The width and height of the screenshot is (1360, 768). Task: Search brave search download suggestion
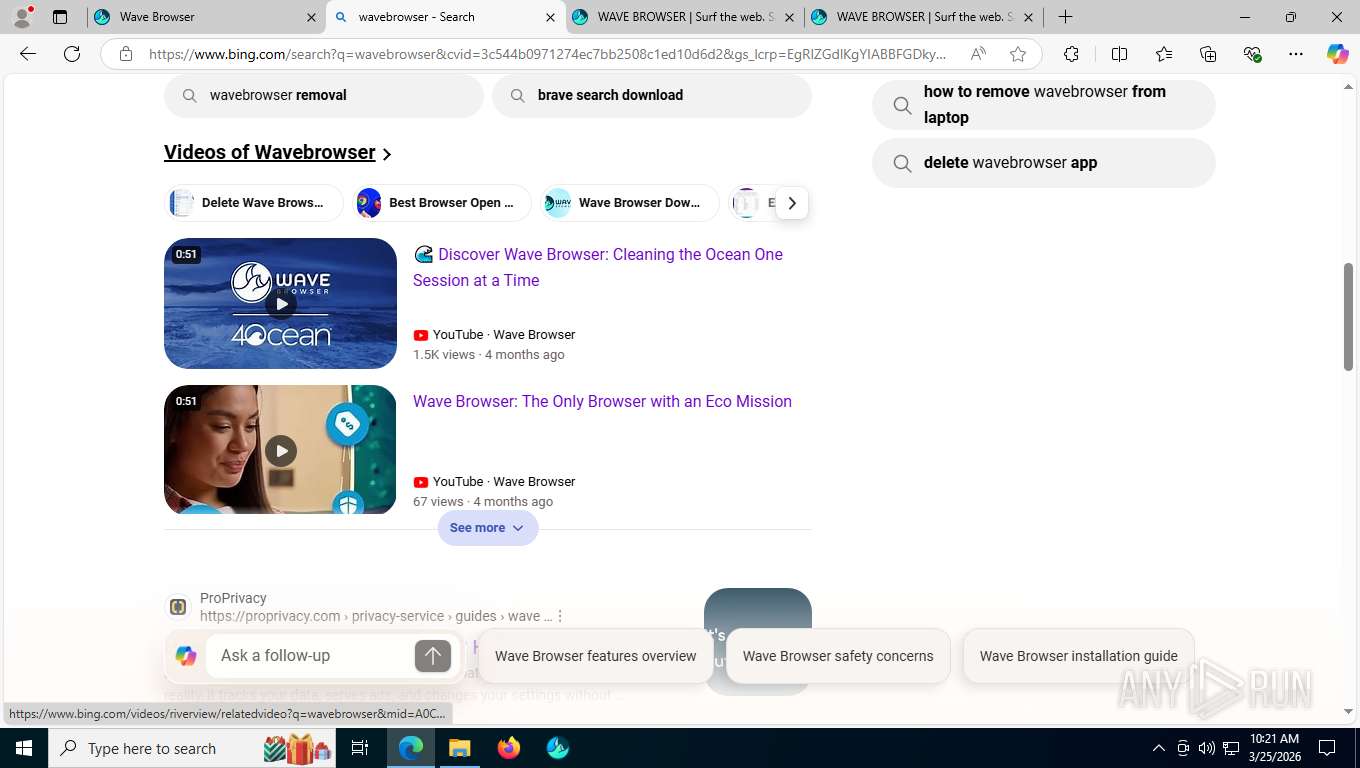click(652, 95)
